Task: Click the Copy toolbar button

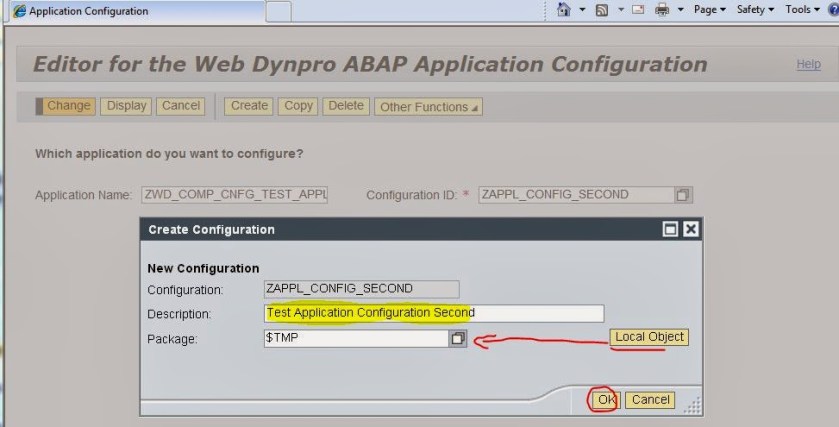Action: point(298,106)
